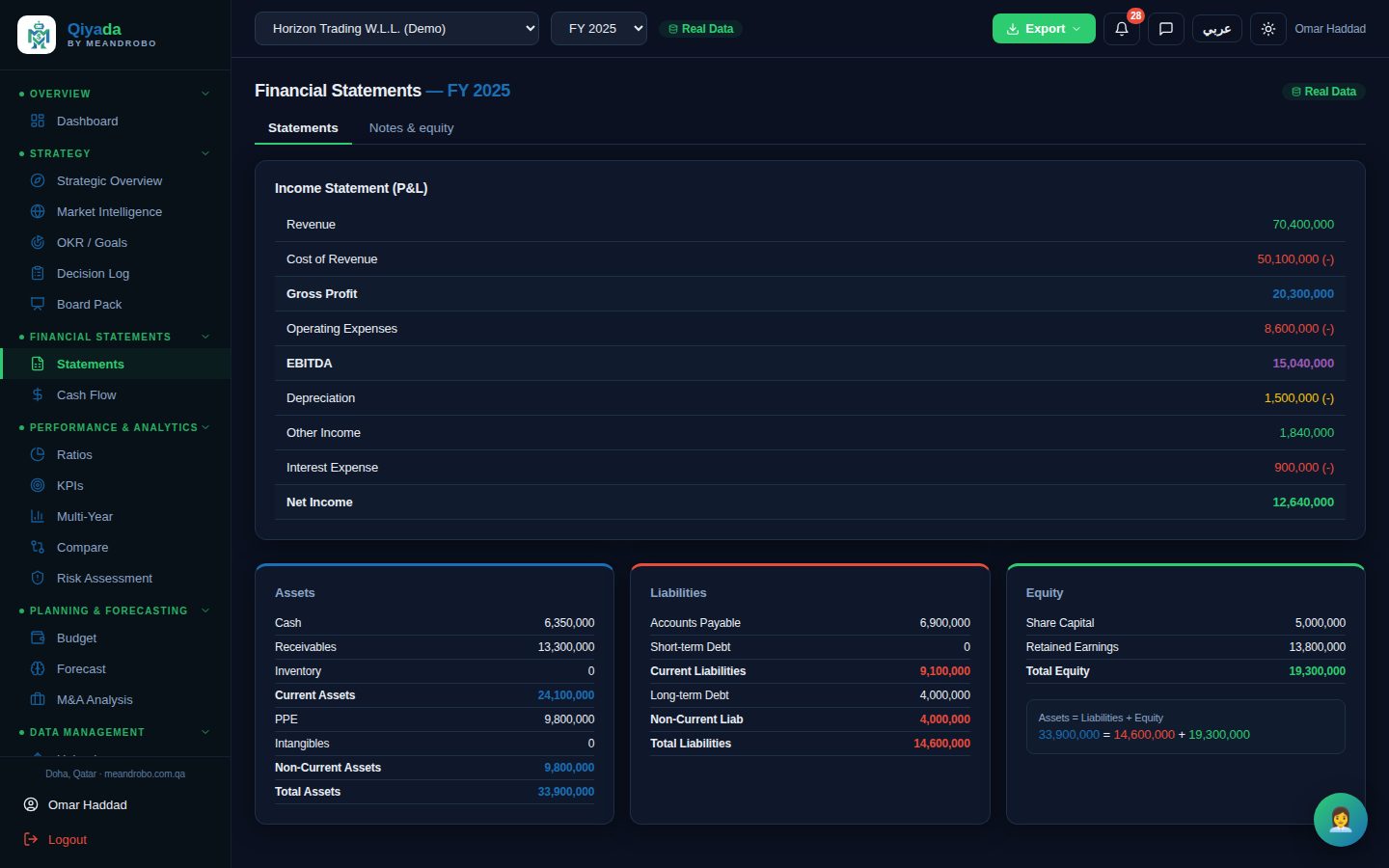The image size is (1389, 868).
Task: Click the Real Data badge in header
Action: 700,29
